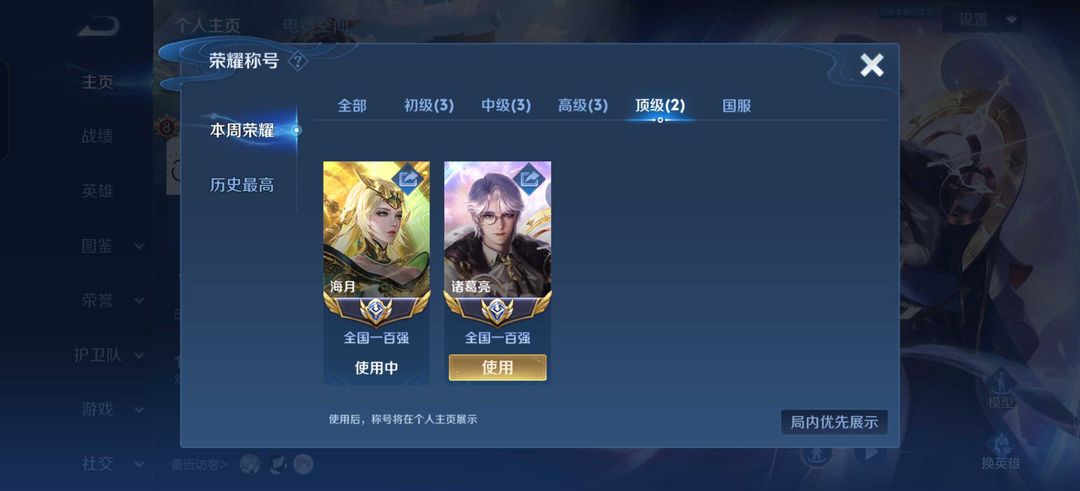
Task: Click the 局内优先展示 button
Action: (834, 422)
